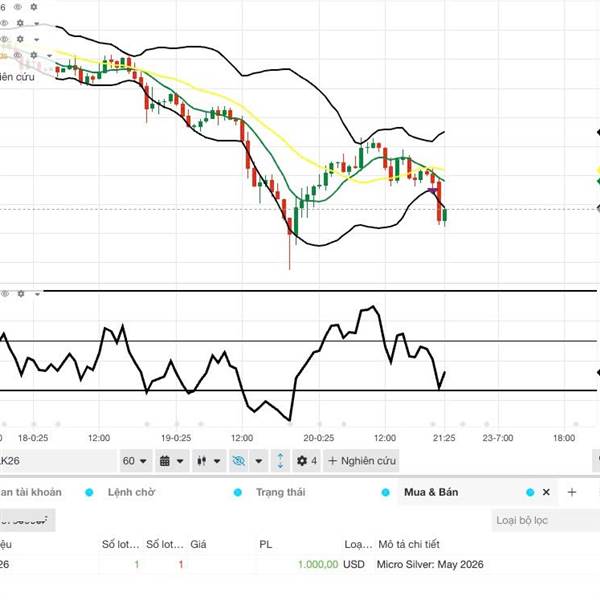Open the calendar date range picker
Screen dimensions: 600x600
(x=165, y=461)
